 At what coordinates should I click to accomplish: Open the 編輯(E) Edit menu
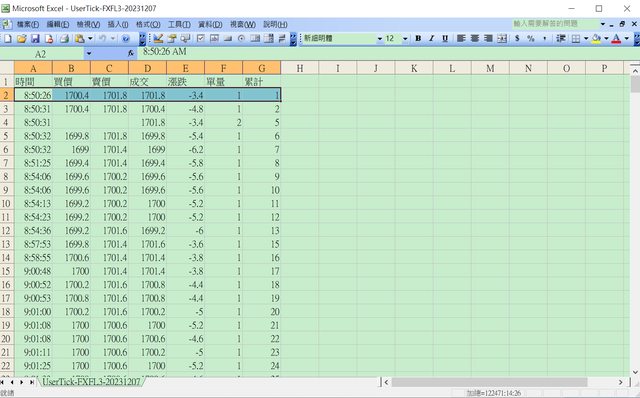[58, 24]
